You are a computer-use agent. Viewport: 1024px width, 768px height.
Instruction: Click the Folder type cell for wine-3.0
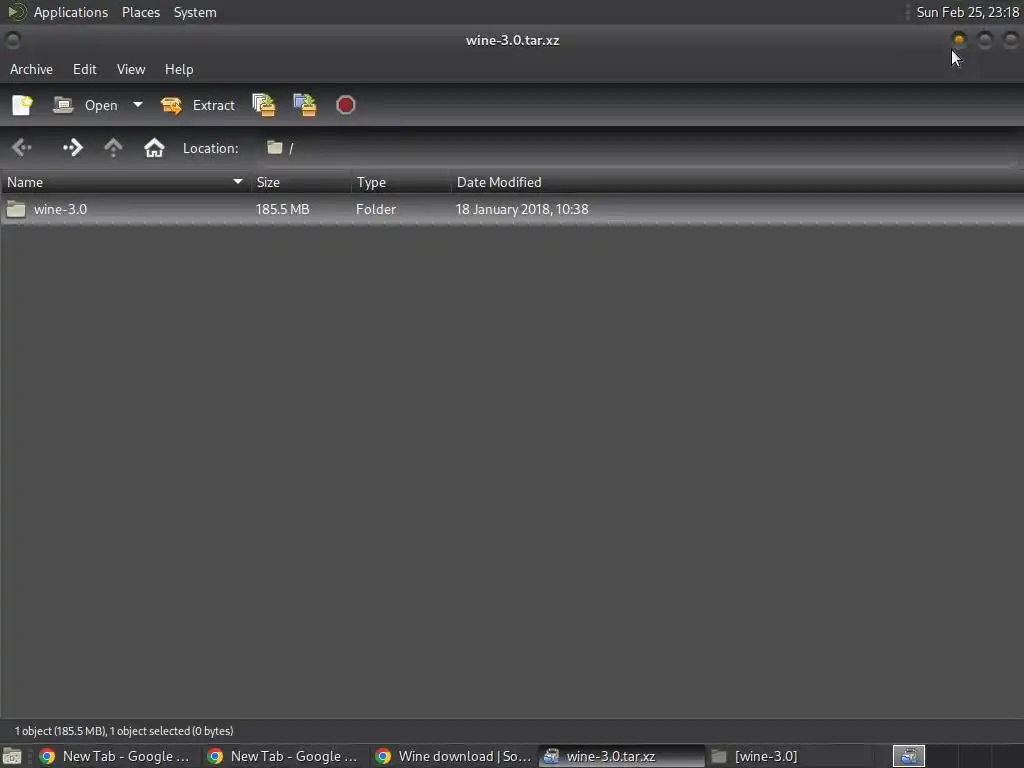[x=376, y=210]
